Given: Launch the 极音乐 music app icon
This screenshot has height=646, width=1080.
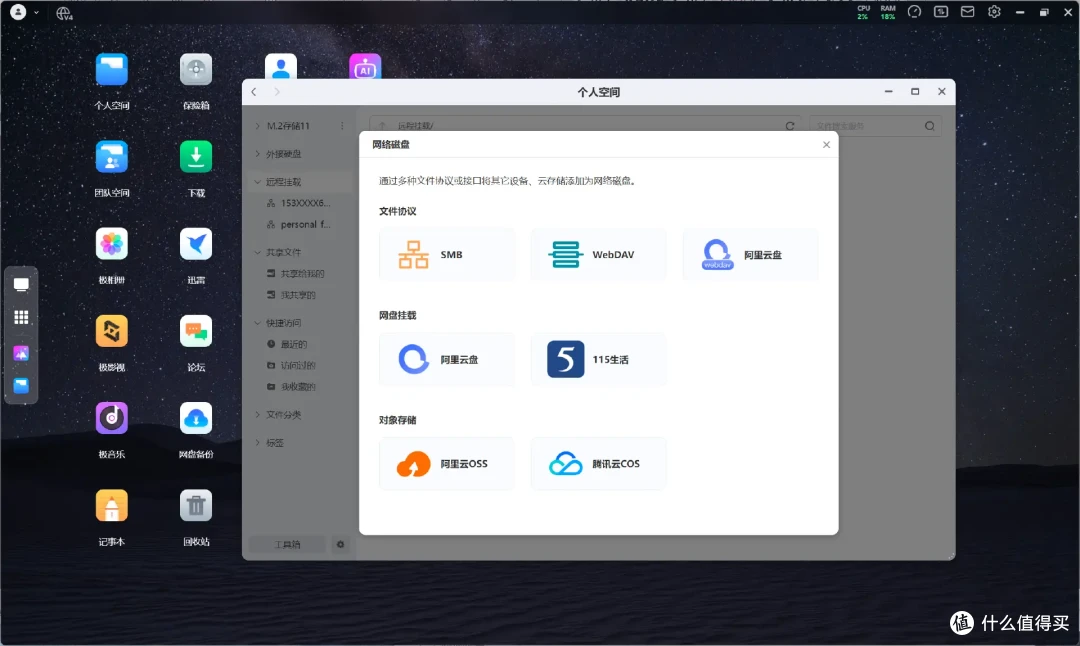Looking at the screenshot, I should click(x=112, y=418).
